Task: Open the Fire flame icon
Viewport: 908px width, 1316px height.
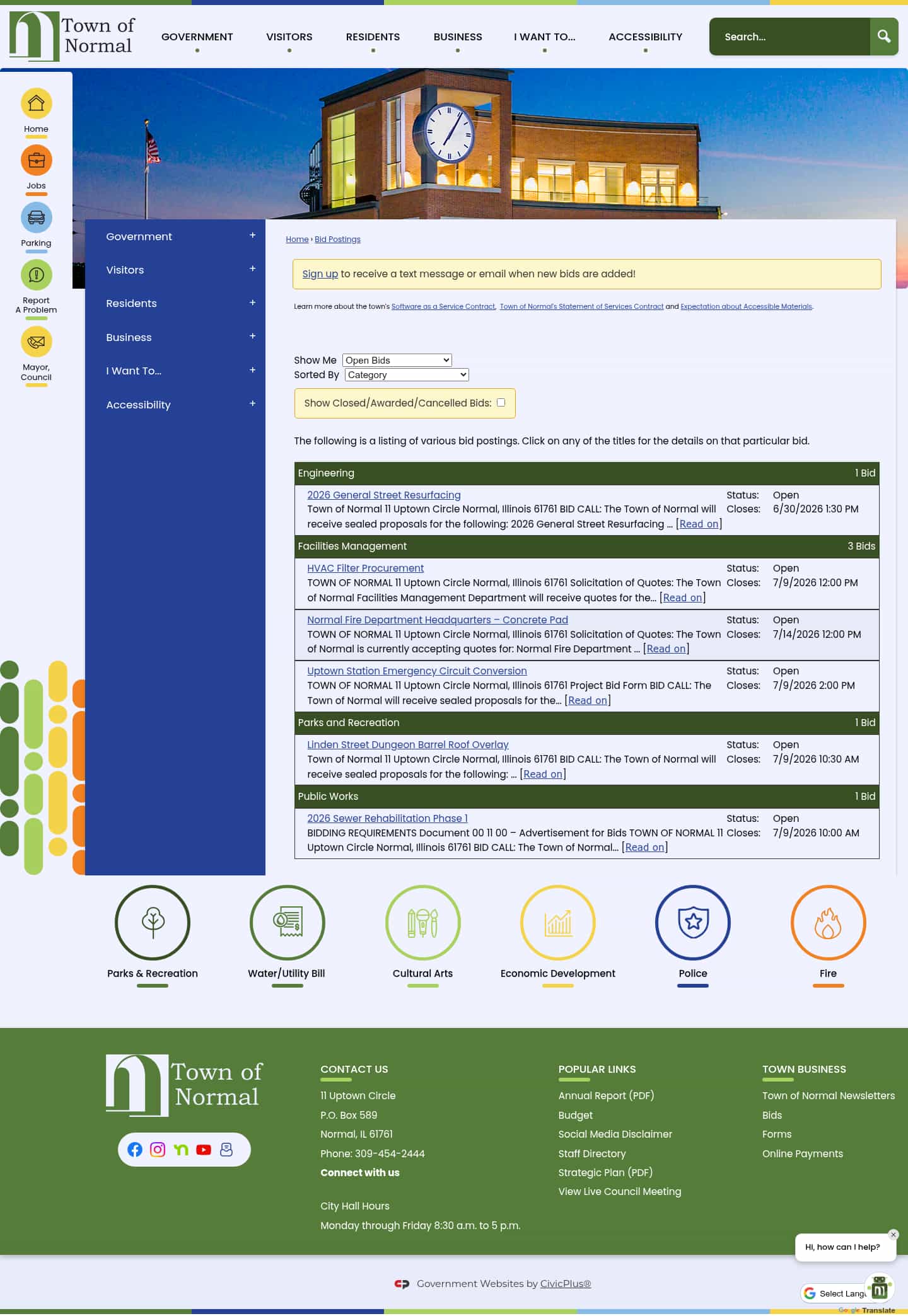Action: coord(828,922)
